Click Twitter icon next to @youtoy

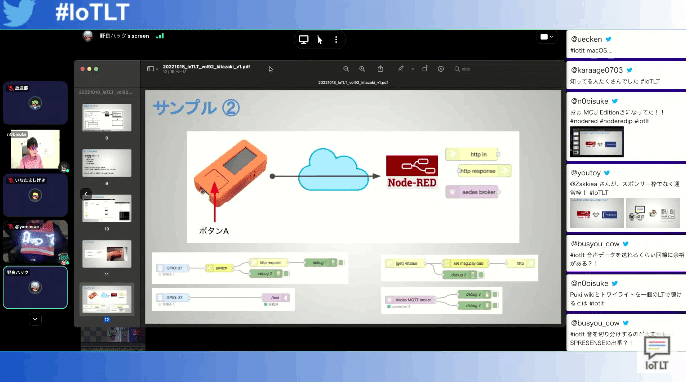(607, 173)
